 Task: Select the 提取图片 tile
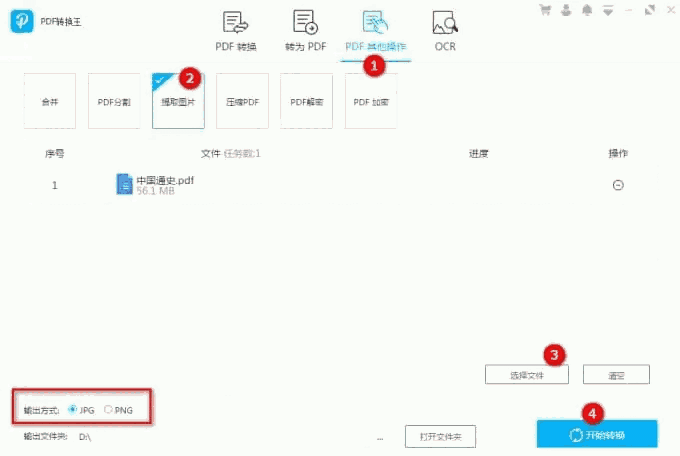pos(178,101)
